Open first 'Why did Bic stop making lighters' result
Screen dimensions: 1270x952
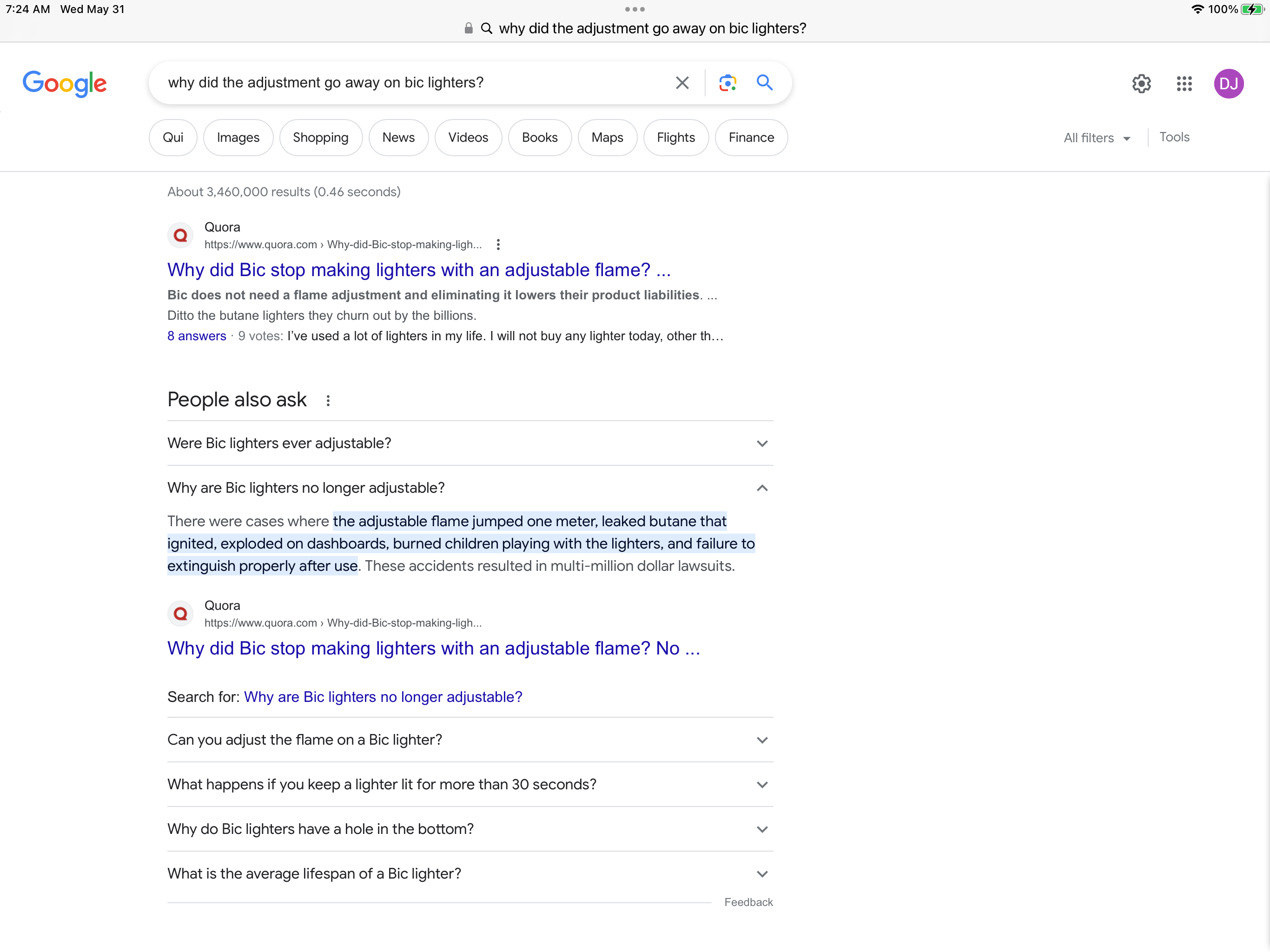(419, 270)
